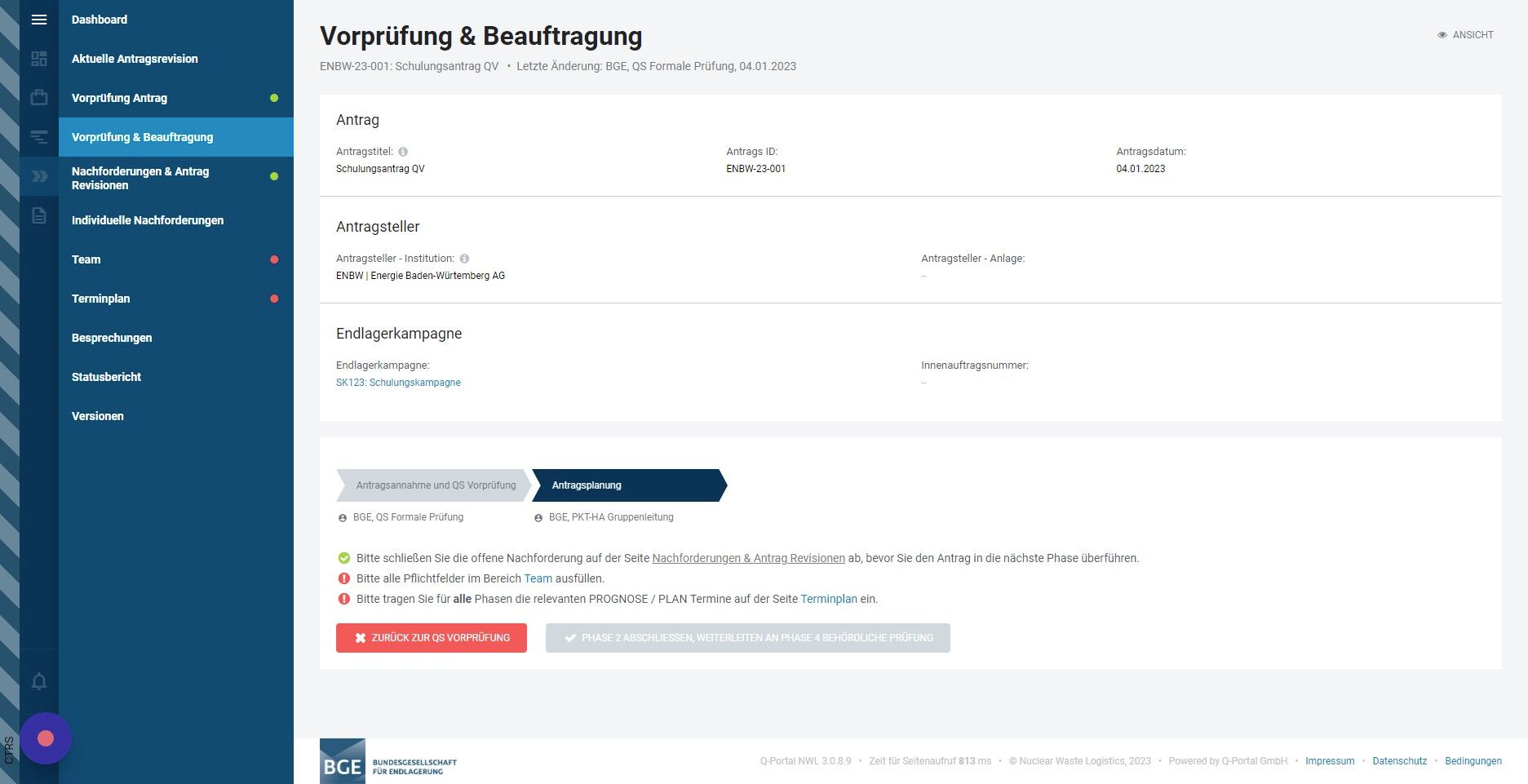Image resolution: width=1528 pixels, height=784 pixels.
Task: Click the dashboard grid icon in sidebar
Action: click(x=39, y=59)
